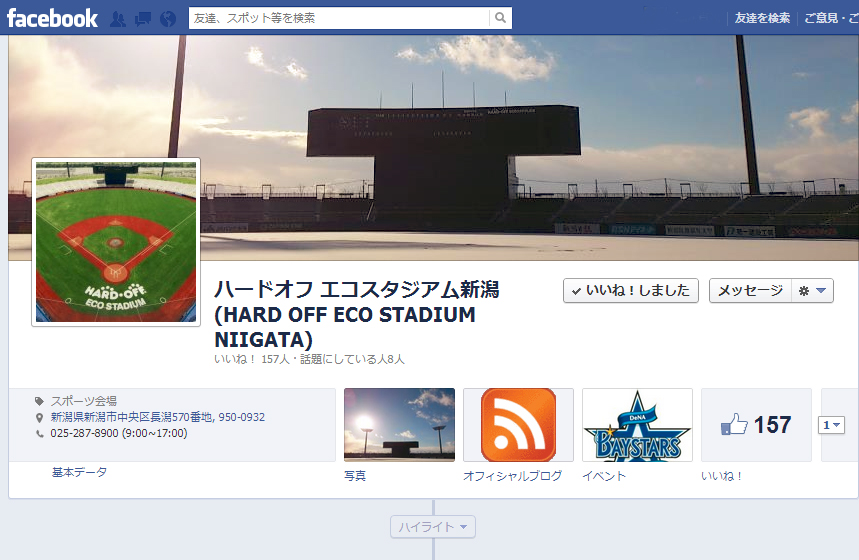859x560 pixels.
Task: Open 写真 tab label
Action: tap(355, 476)
